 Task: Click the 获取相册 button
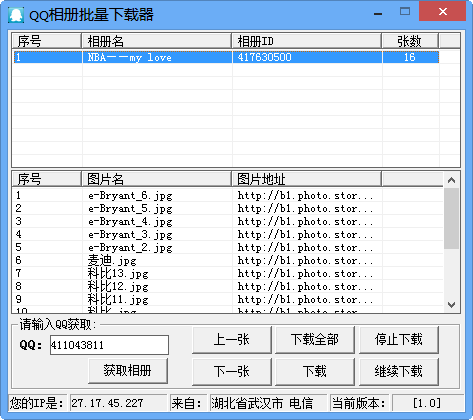pos(128,371)
